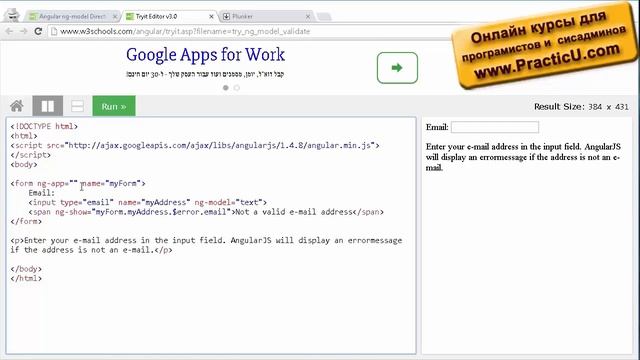Click the W3Schools home icon
Image resolution: width=640 pixels, height=360 pixels.
[x=17, y=106]
